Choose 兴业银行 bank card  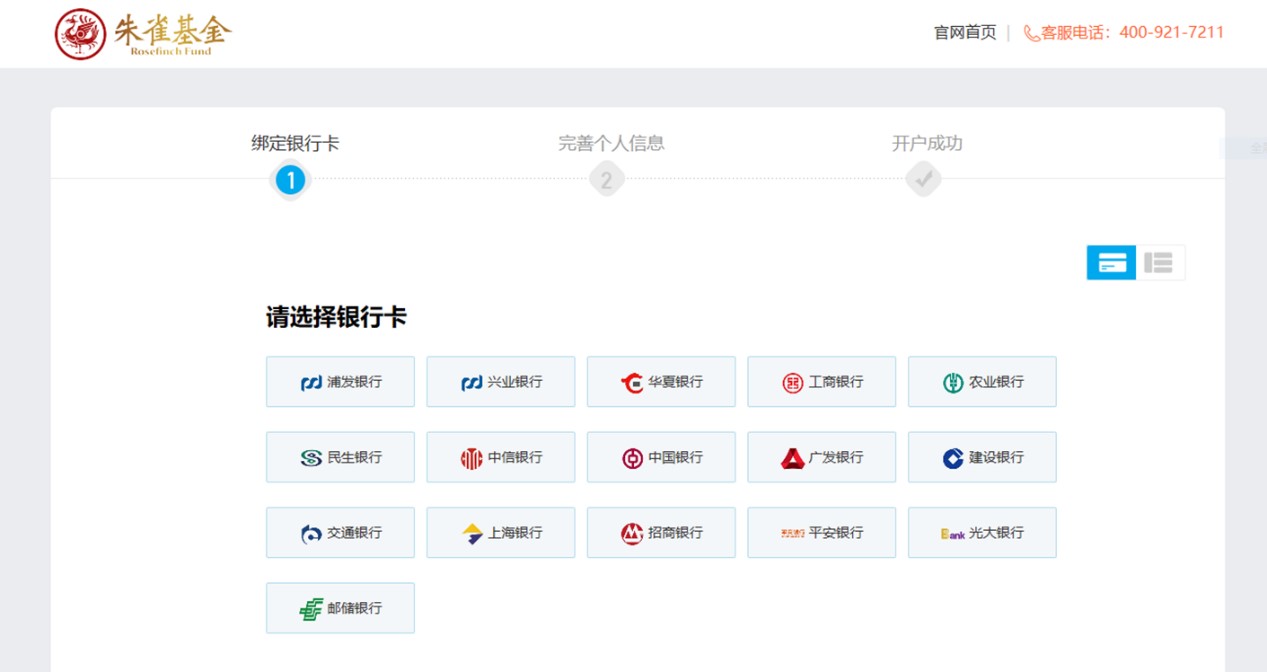tap(501, 382)
